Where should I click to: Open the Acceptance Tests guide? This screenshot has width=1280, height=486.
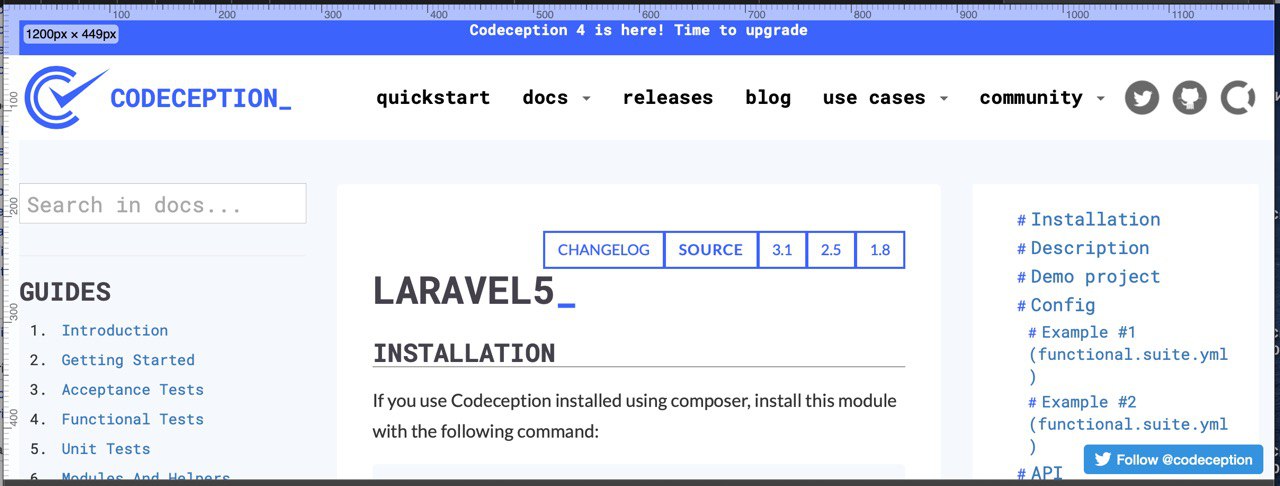[133, 390]
